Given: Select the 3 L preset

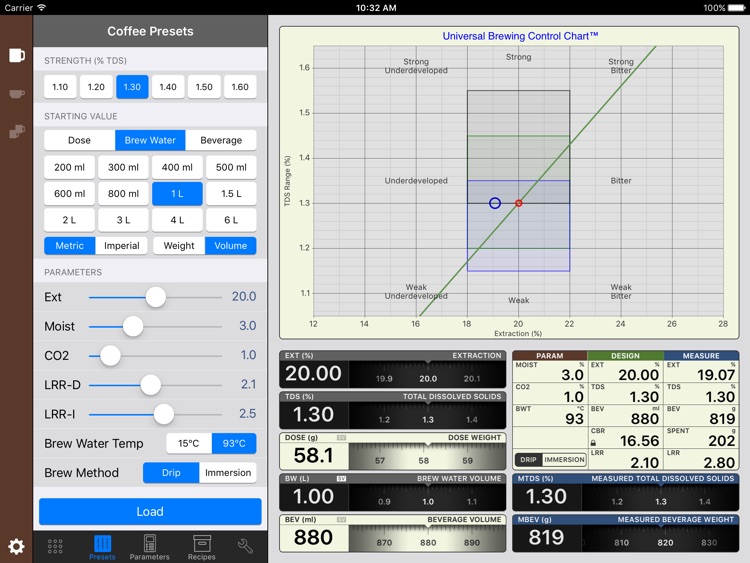Looking at the screenshot, I should coord(123,220).
